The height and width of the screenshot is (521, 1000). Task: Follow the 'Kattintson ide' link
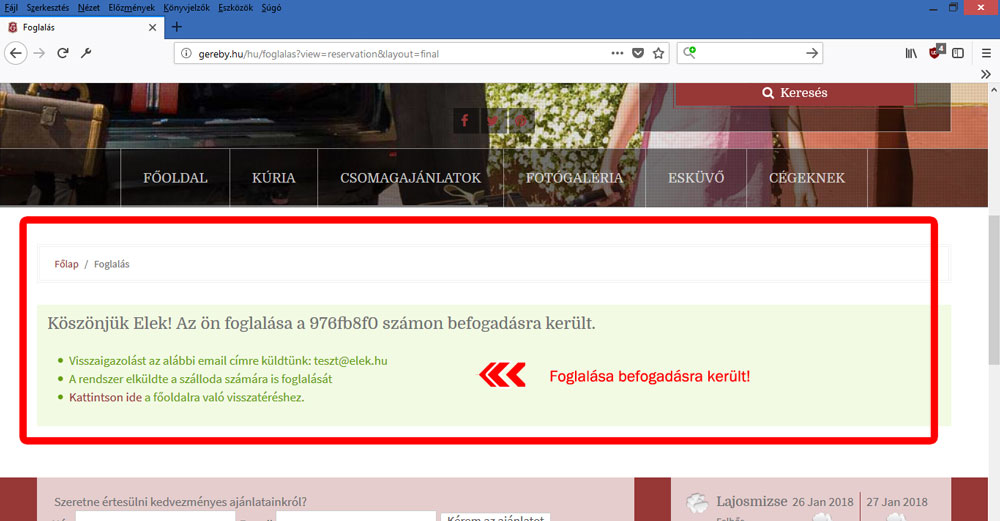coord(105,397)
